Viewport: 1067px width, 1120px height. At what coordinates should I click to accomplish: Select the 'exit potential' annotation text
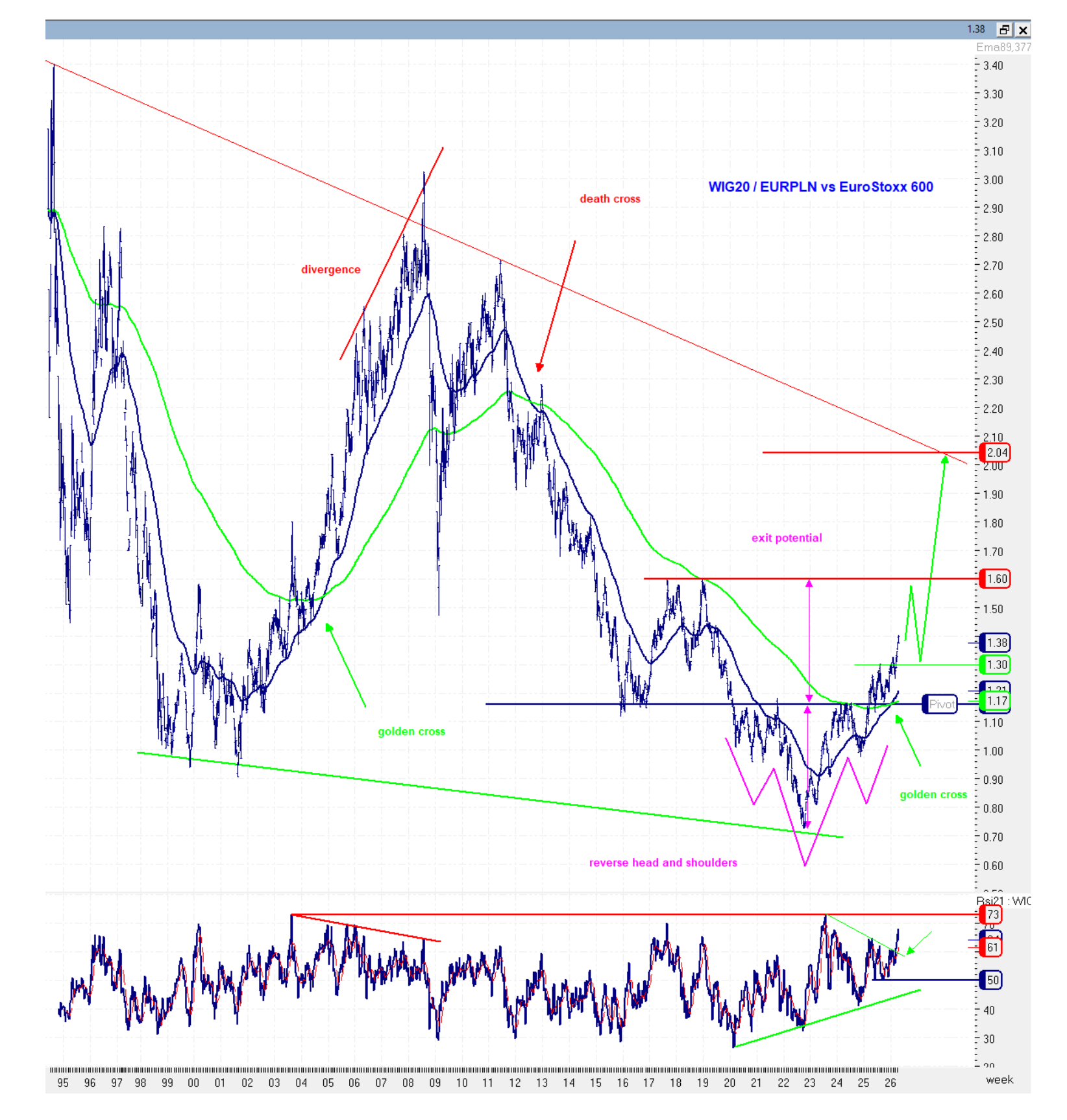(786, 538)
